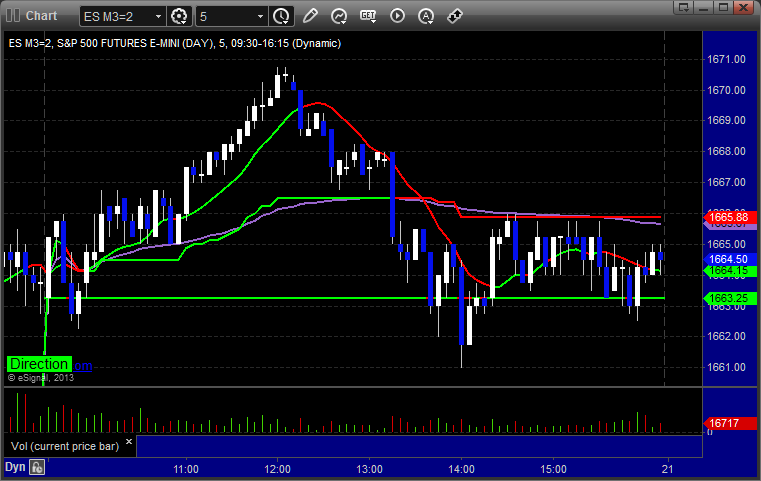
Task: Follow the blue 'om' link beside Direction
Action: point(83,366)
